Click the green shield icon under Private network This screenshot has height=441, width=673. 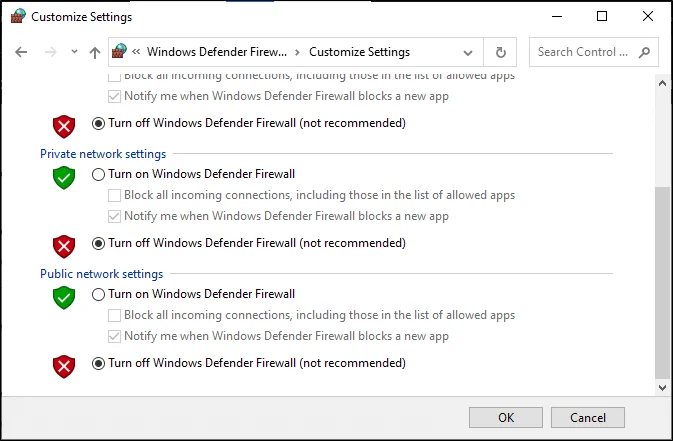click(x=64, y=177)
